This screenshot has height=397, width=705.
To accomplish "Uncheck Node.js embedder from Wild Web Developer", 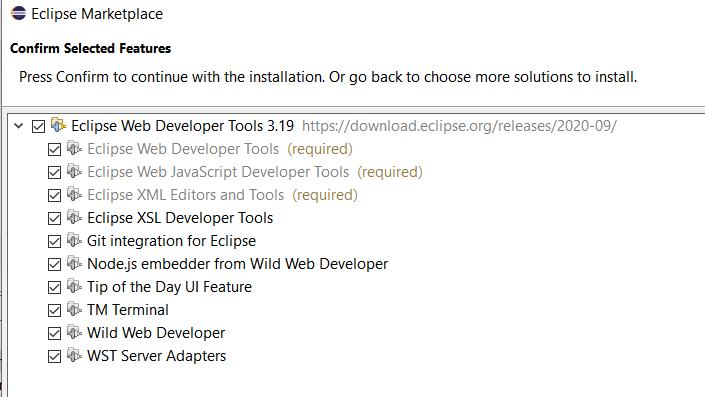I will 54,264.
